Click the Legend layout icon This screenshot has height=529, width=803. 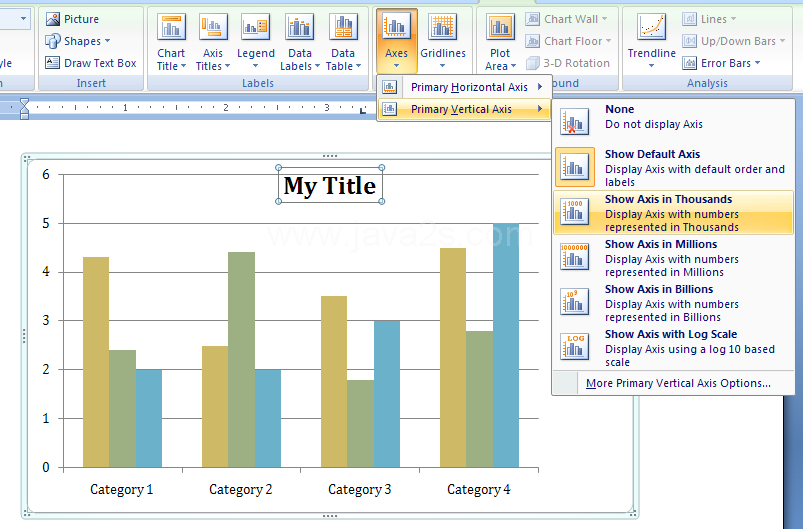[x=256, y=27]
